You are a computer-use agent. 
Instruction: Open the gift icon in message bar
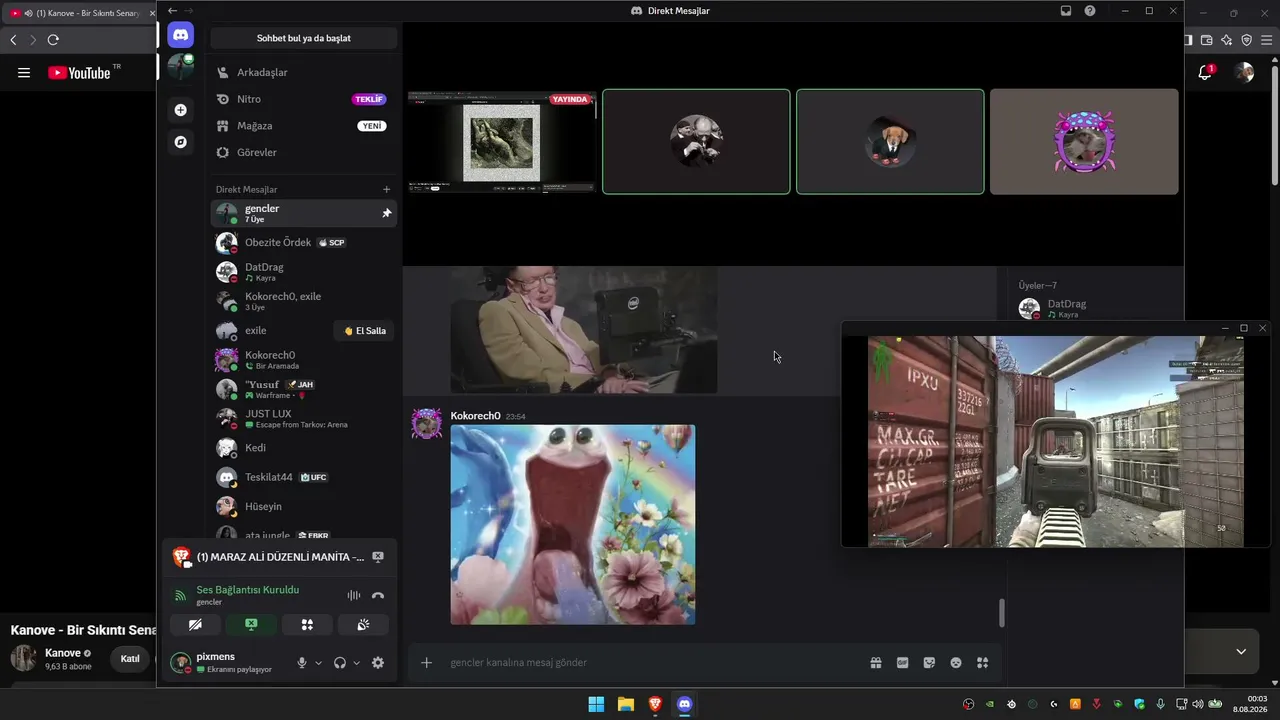pos(876,662)
